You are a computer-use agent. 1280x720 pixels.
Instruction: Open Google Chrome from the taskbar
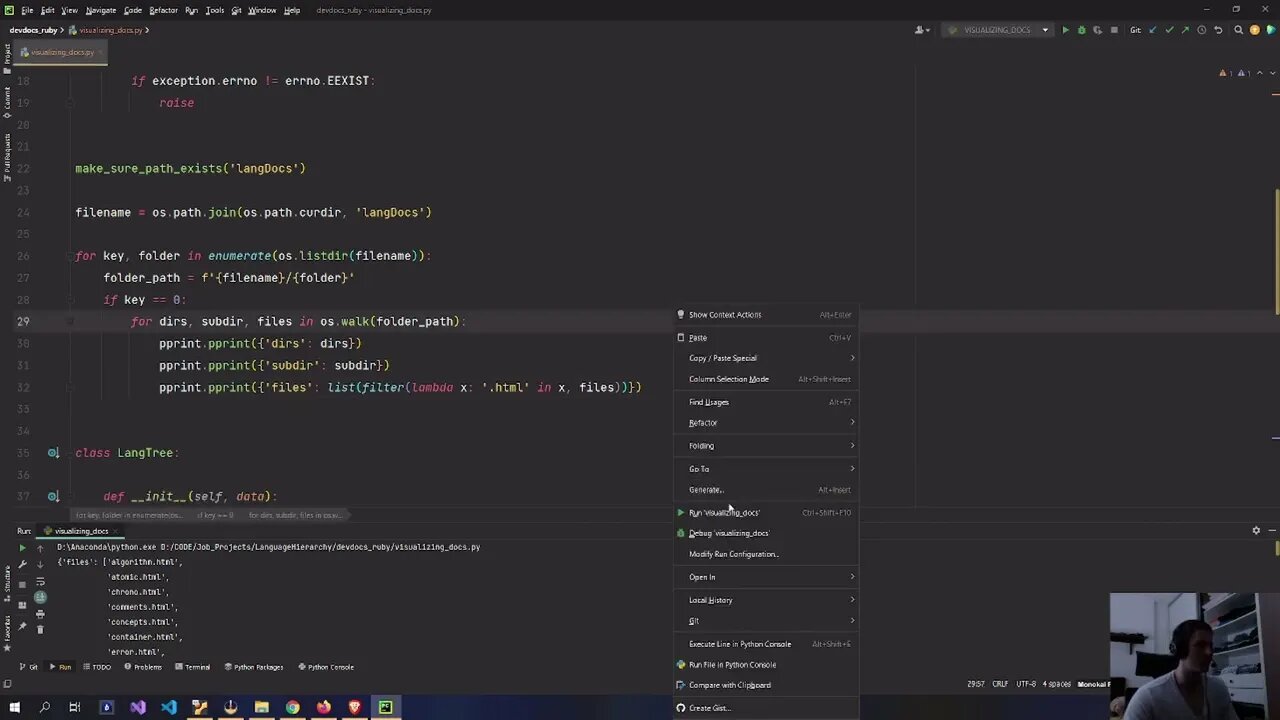292,707
